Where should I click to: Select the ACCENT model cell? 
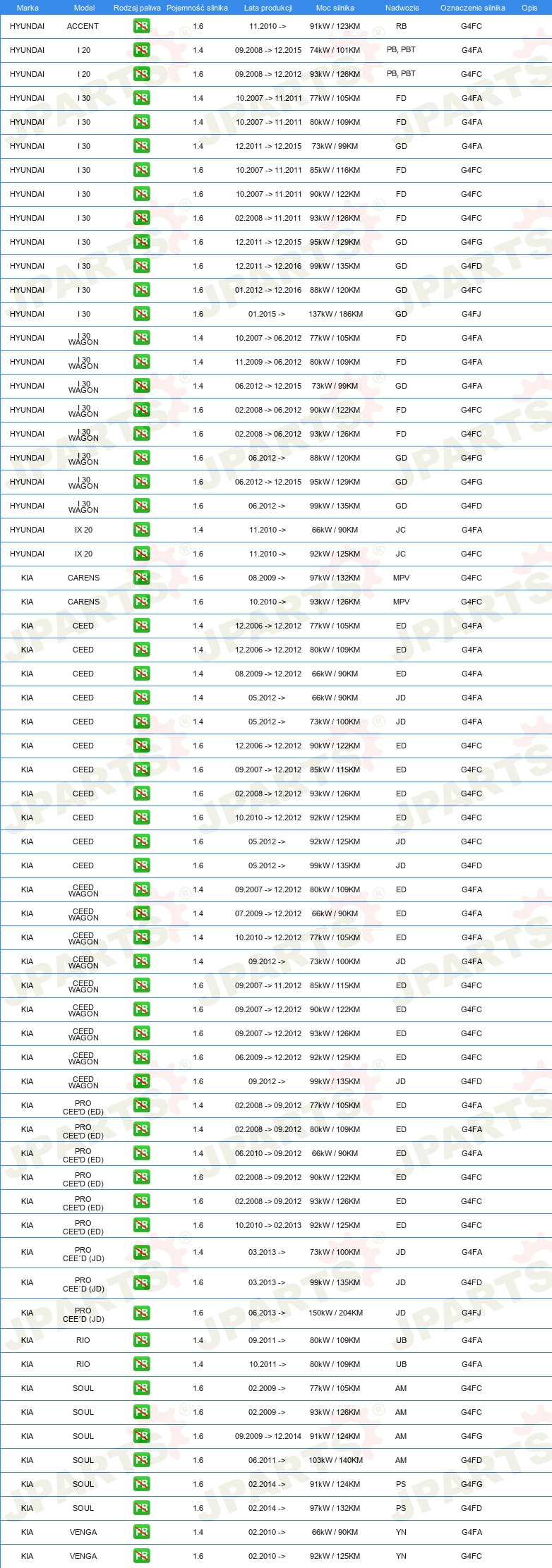83,26
